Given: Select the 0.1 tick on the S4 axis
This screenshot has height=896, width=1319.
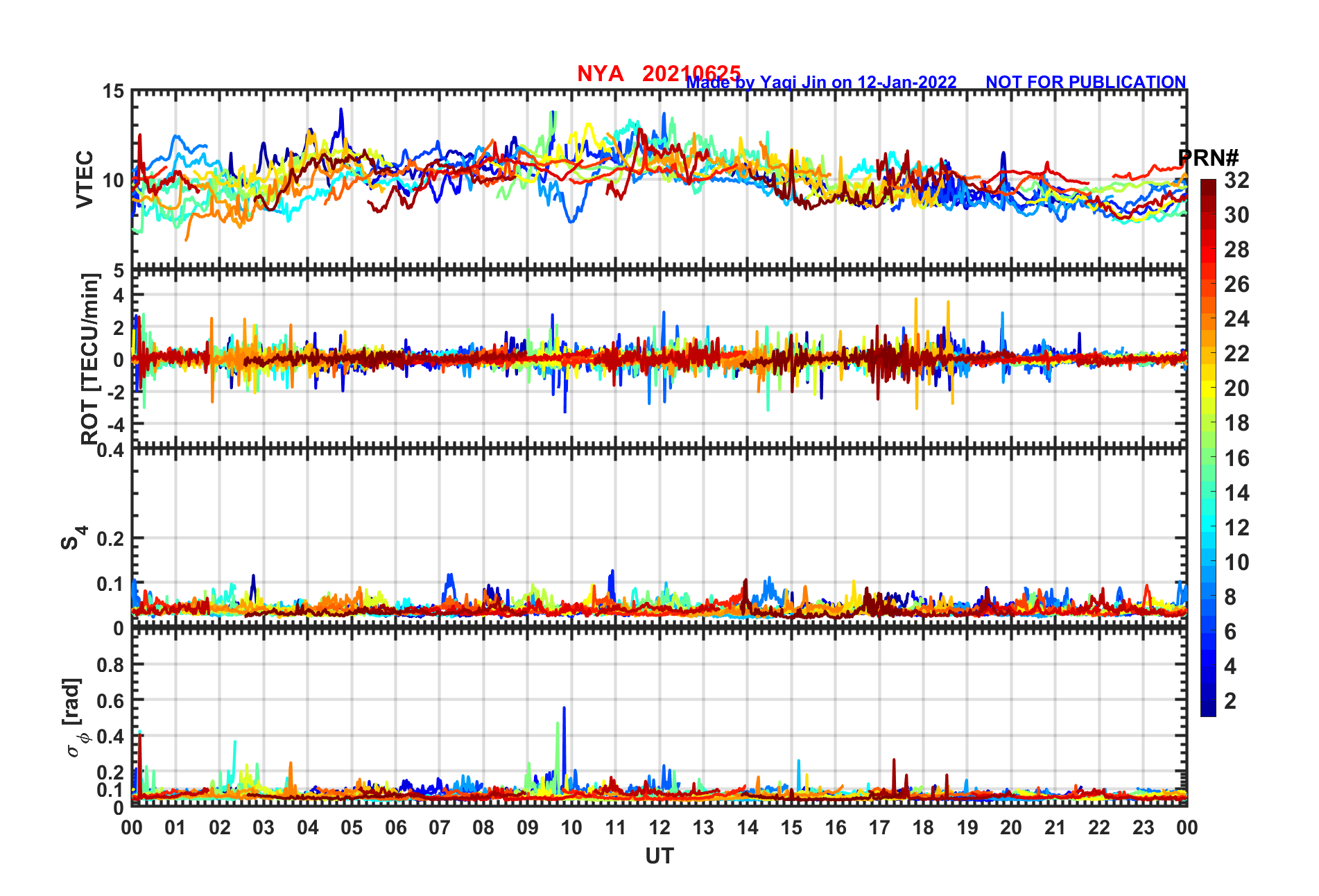Looking at the screenshot, I should pos(111,584).
